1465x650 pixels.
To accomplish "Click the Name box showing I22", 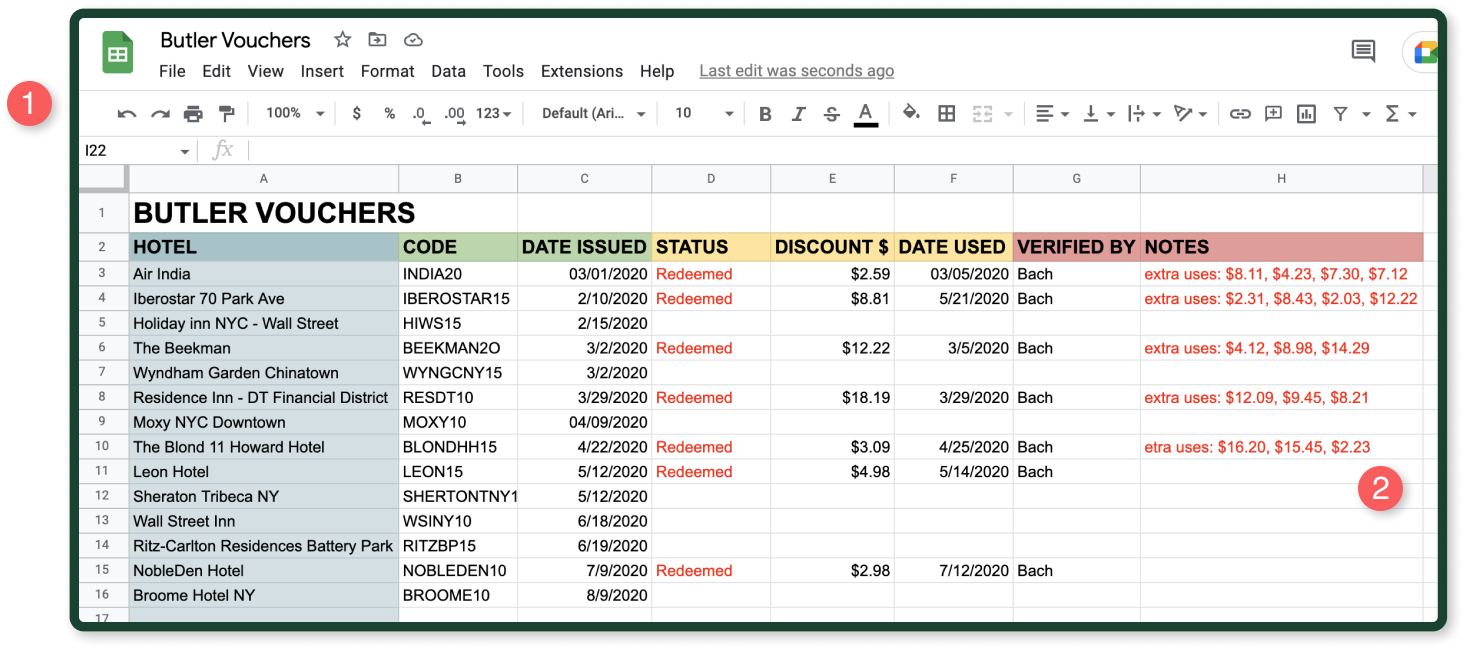I will pos(128,151).
